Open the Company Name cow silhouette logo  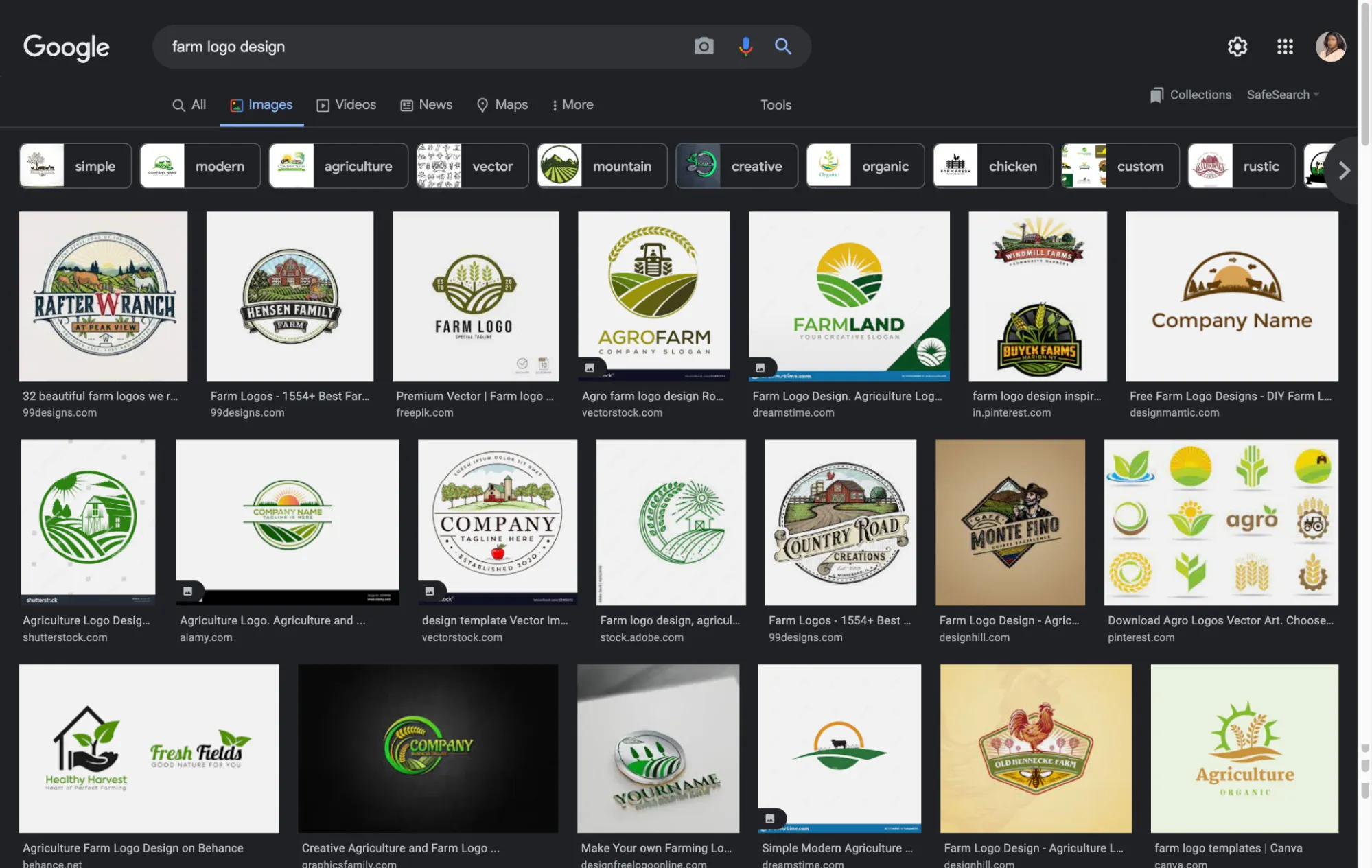[1232, 296]
